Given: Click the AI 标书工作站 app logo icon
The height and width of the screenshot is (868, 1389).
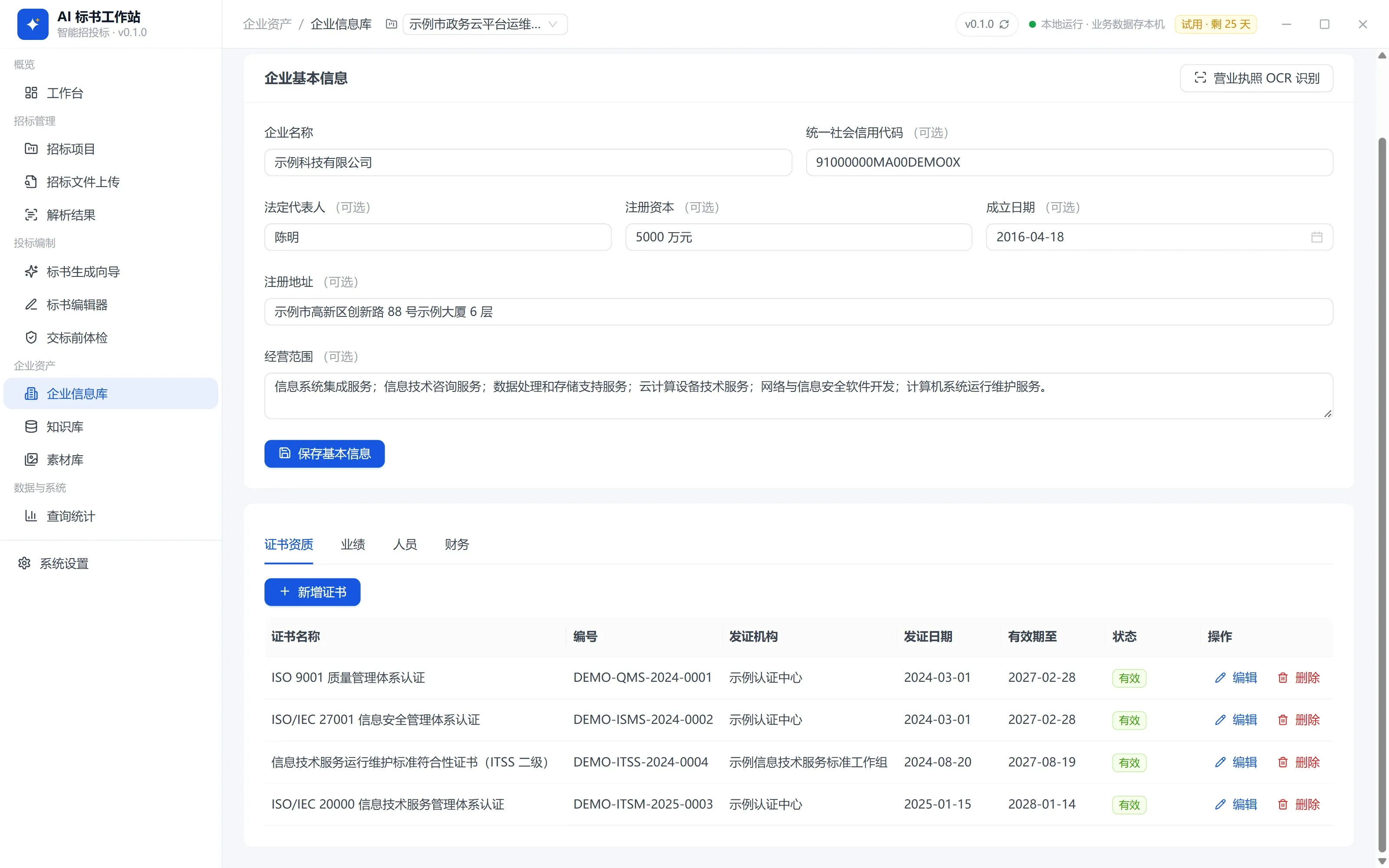Looking at the screenshot, I should tap(33, 24).
